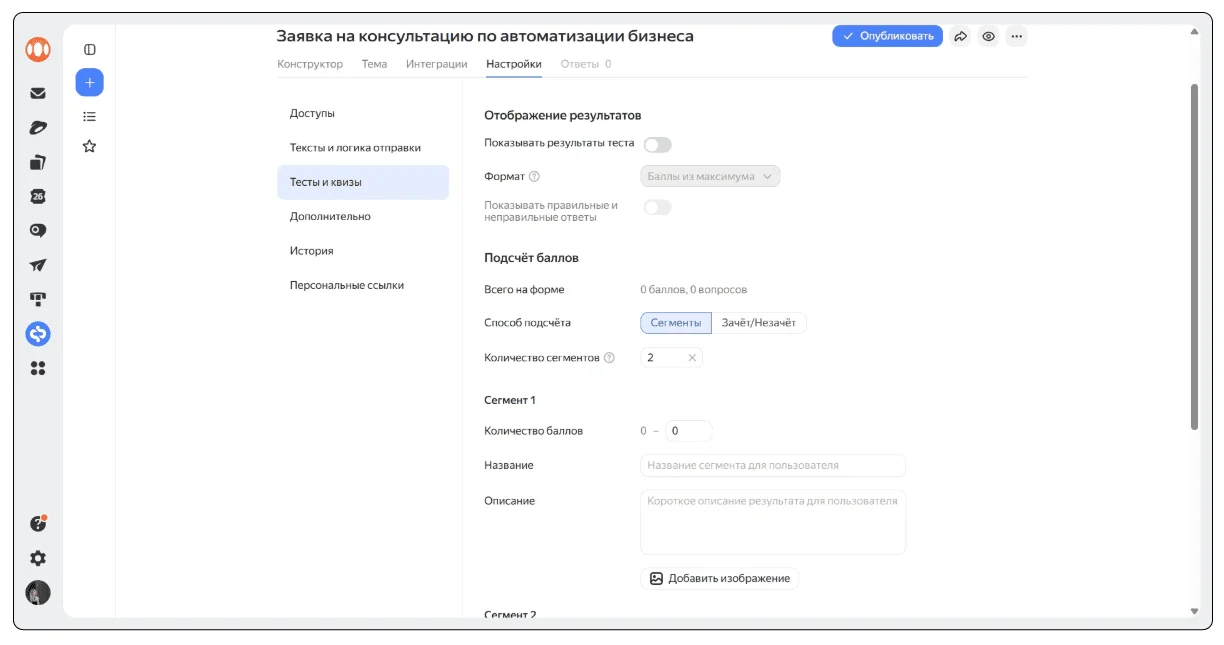Click Segment 1 points upper bound field
This screenshot has width=1224, height=645.
coord(689,431)
